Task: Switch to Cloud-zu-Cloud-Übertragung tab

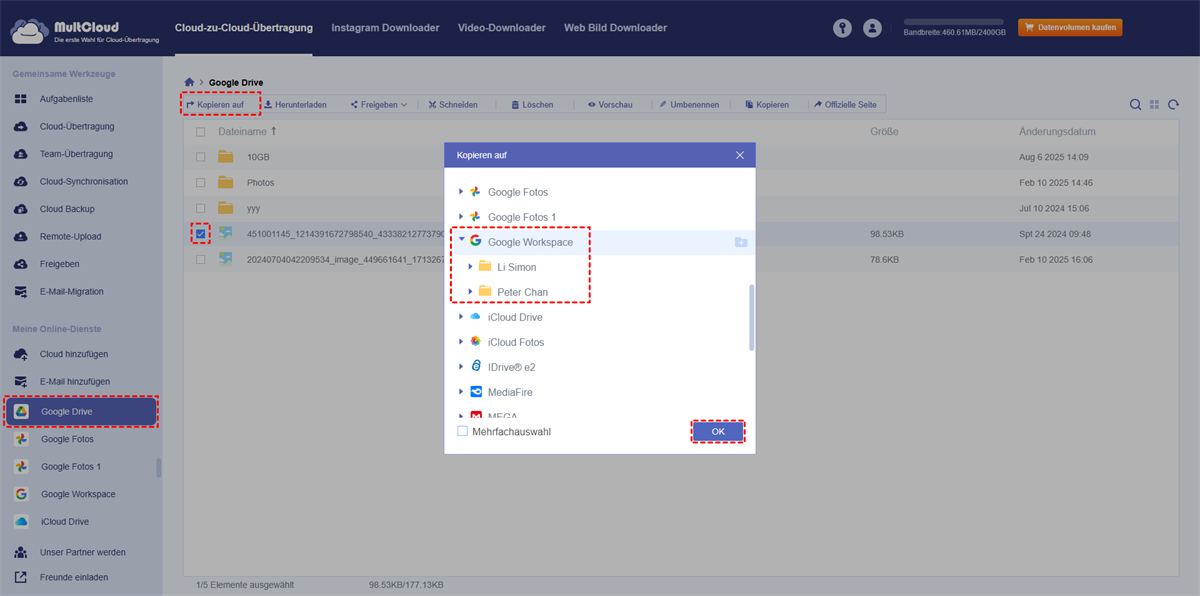Action: 243,28
